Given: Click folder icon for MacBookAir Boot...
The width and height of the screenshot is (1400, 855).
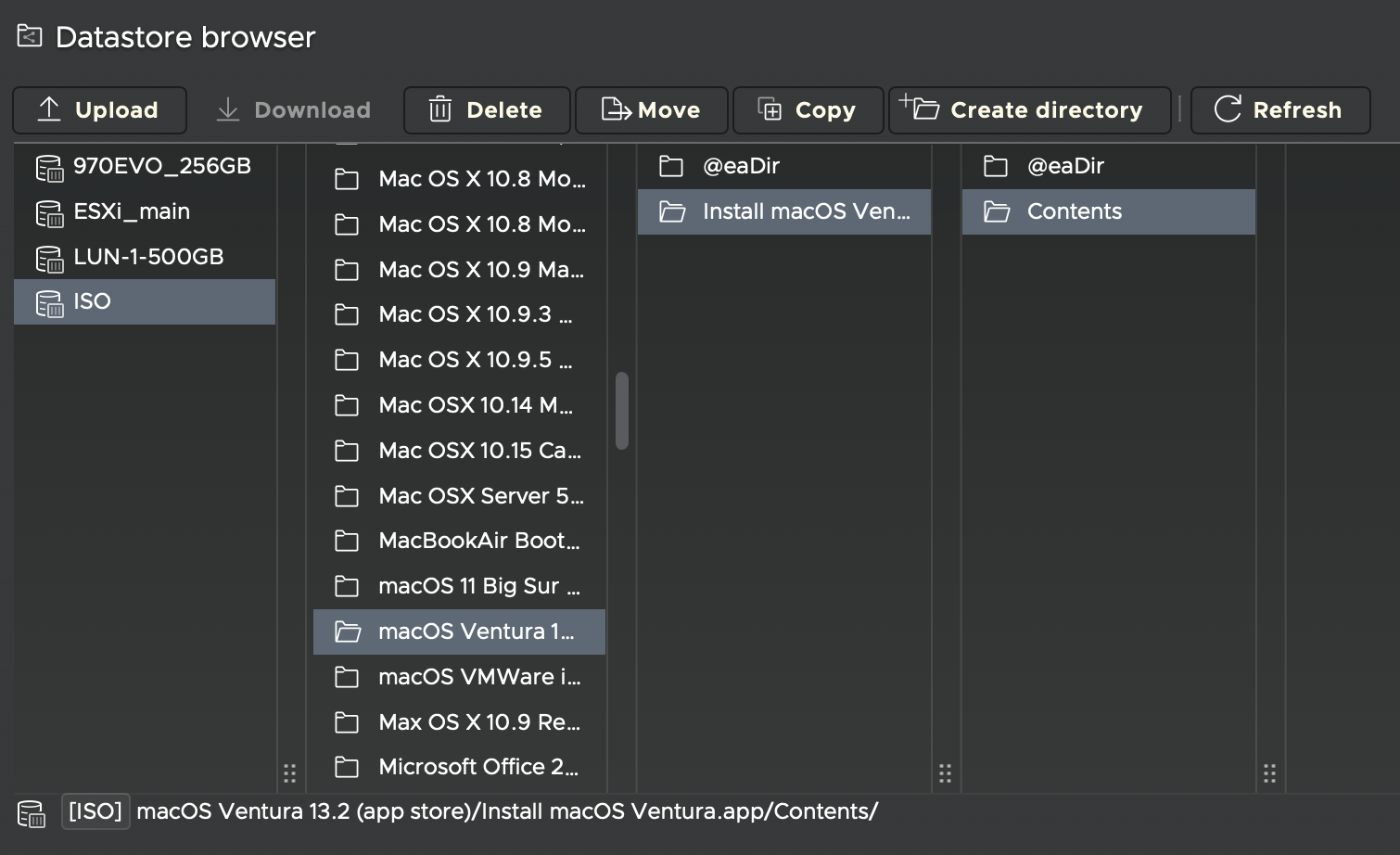Looking at the screenshot, I should click(x=347, y=541).
